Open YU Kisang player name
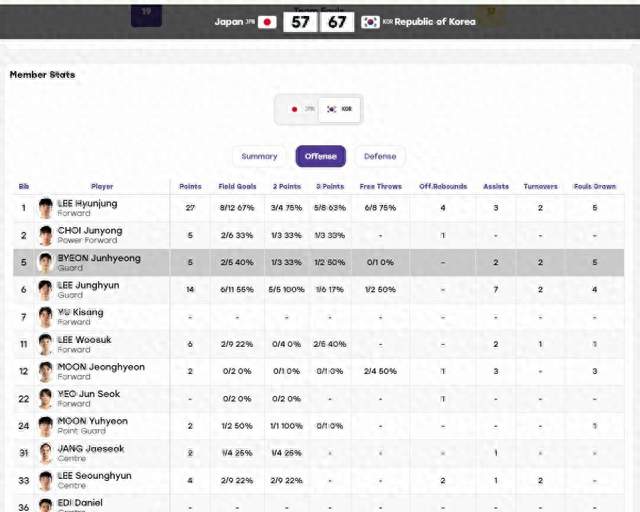This screenshot has height=512, width=640. point(80,312)
